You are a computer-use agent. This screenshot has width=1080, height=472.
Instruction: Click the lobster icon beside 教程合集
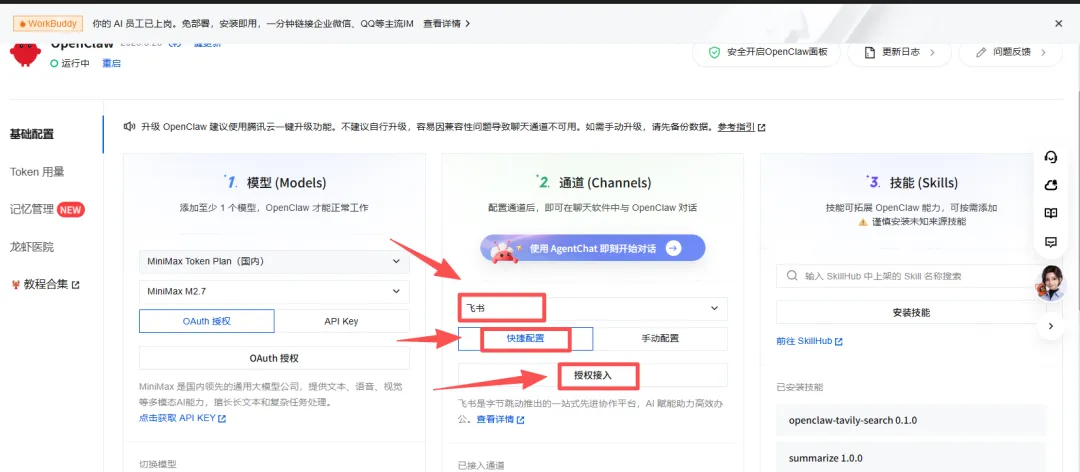[x=15, y=284]
